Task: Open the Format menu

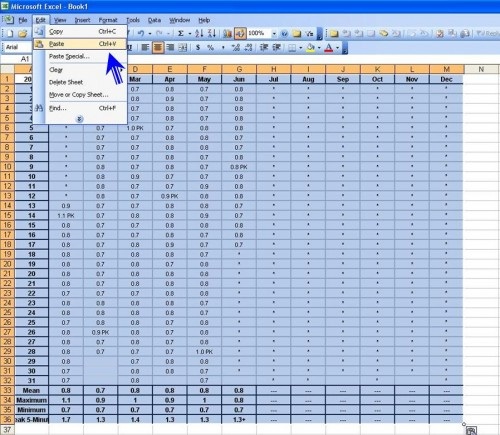Action: point(108,20)
